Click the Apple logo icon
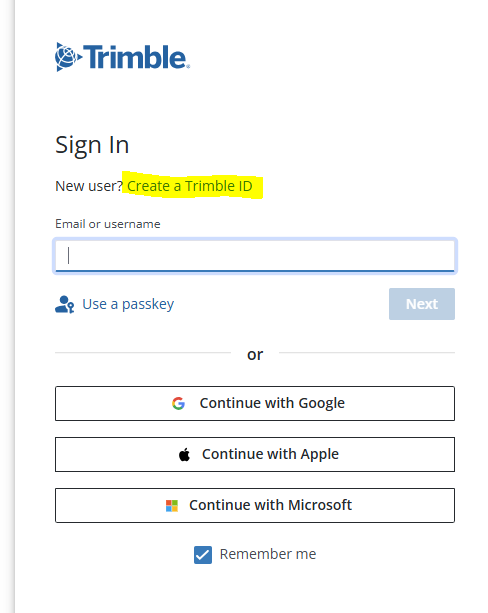The image size is (488, 613). coord(184,454)
